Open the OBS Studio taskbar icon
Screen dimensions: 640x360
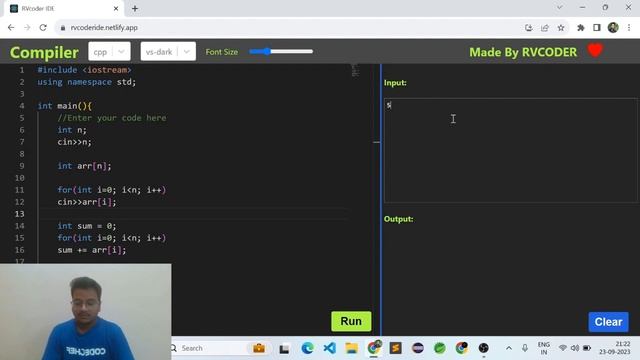484,348
